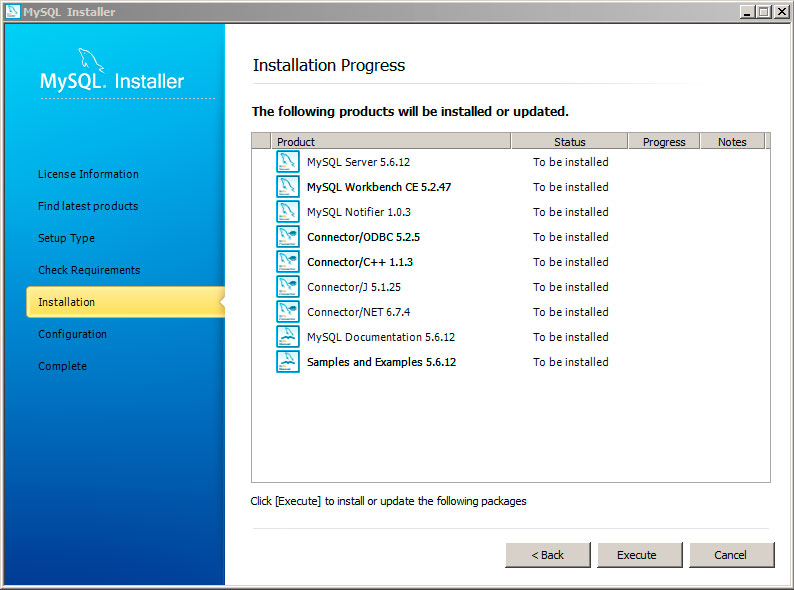Click MySQL Workbench's To be installed status

pyautogui.click(x=571, y=187)
